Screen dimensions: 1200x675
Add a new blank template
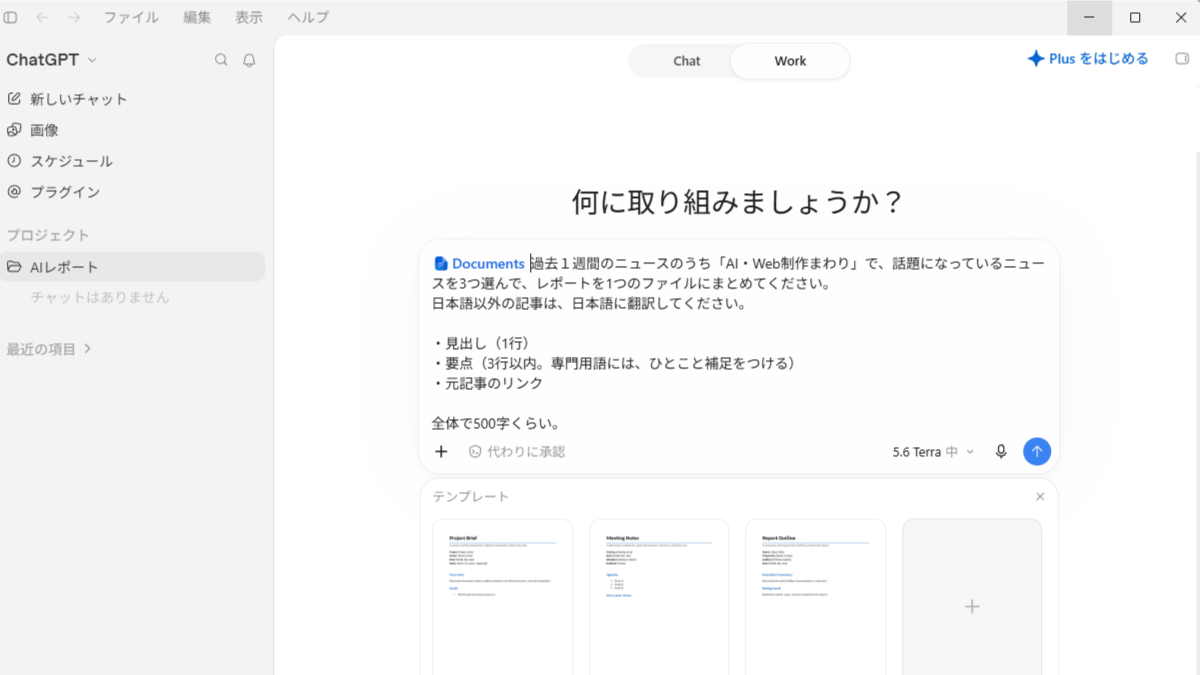coord(972,597)
